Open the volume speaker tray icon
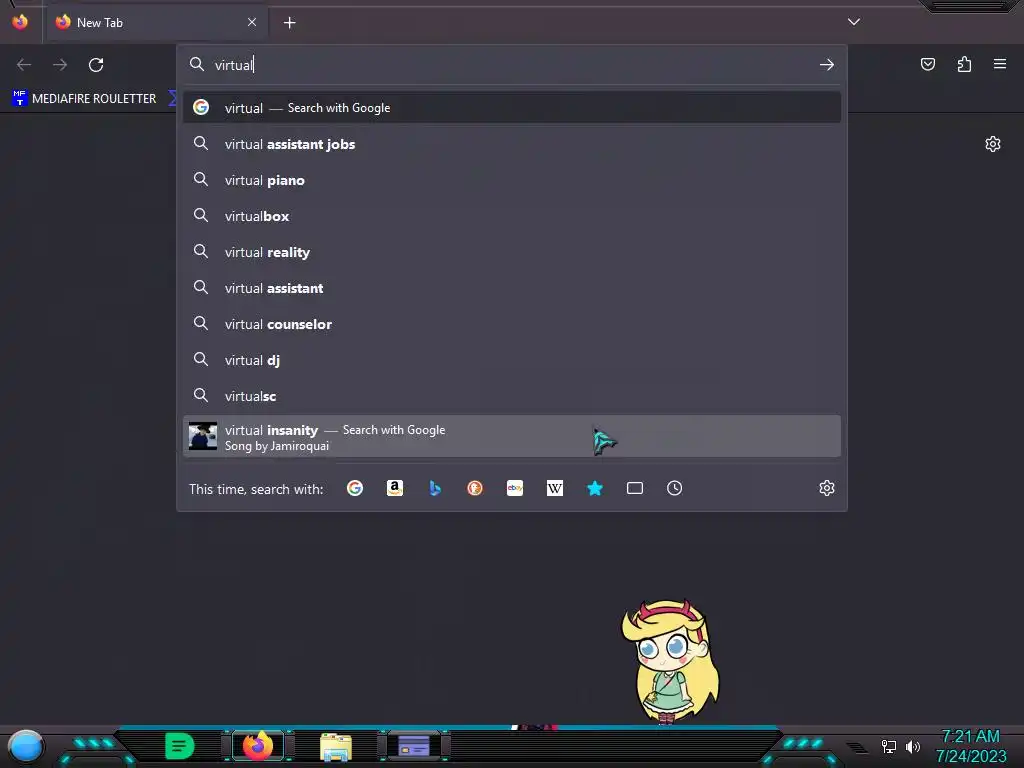Image resolution: width=1024 pixels, height=768 pixels. click(912, 746)
